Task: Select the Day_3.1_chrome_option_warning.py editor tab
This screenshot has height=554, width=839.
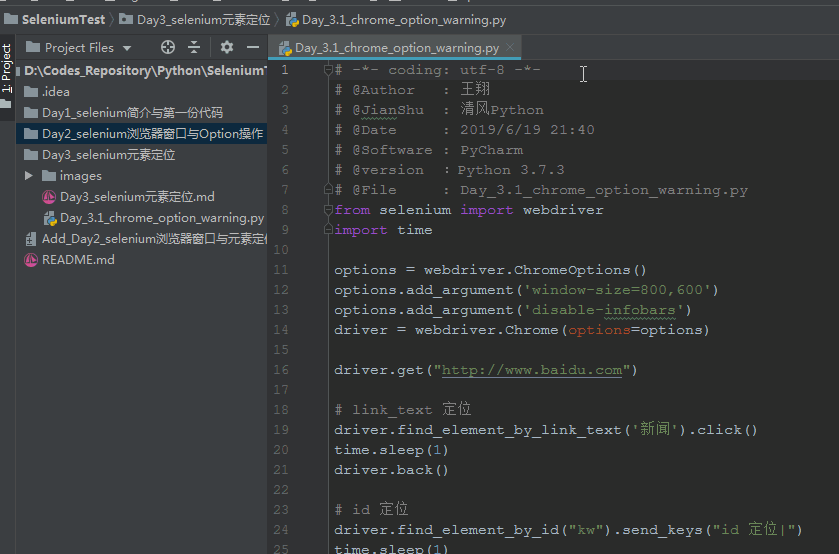Action: point(395,48)
